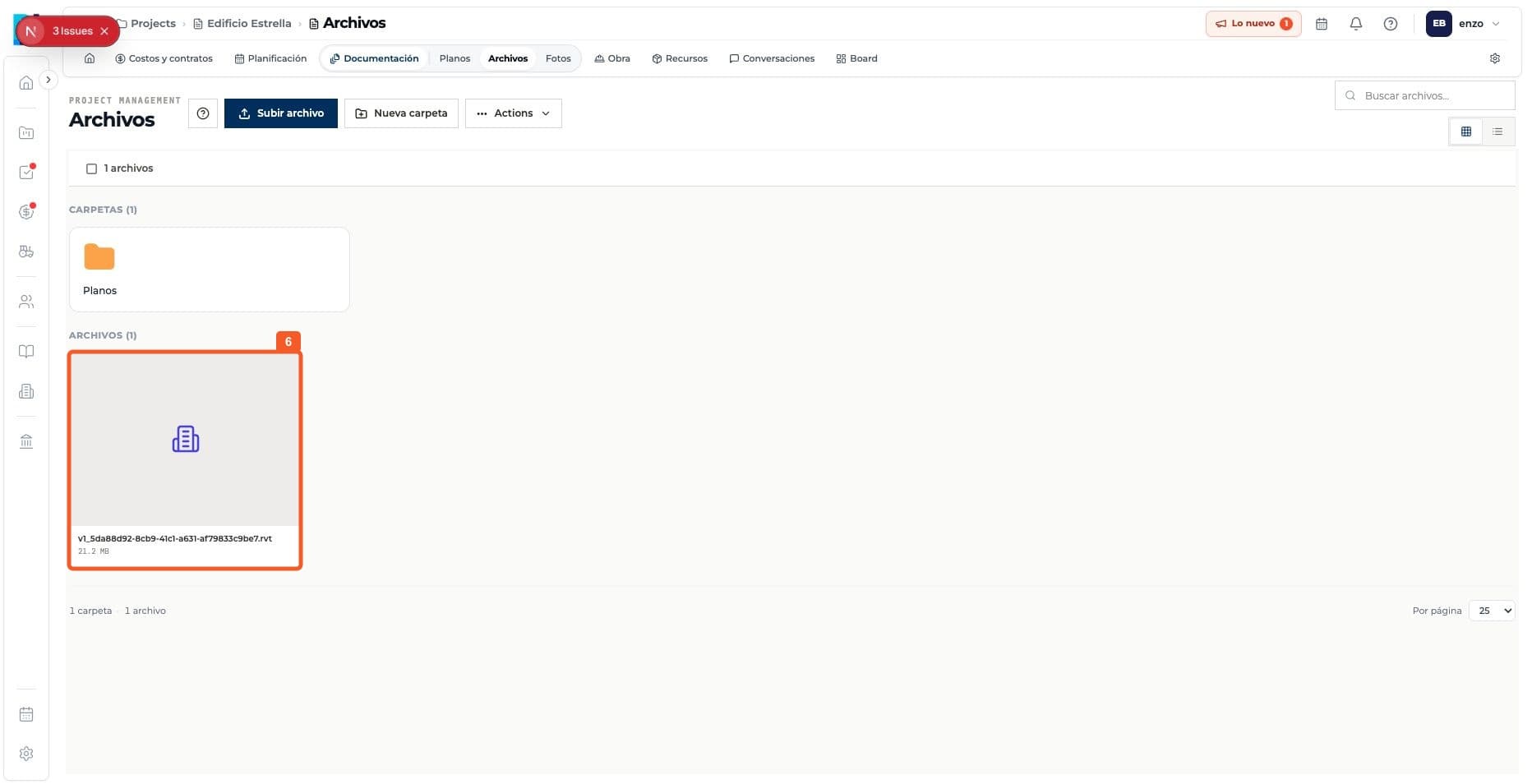
Task: Go to project home icon tab
Action: tap(90, 58)
